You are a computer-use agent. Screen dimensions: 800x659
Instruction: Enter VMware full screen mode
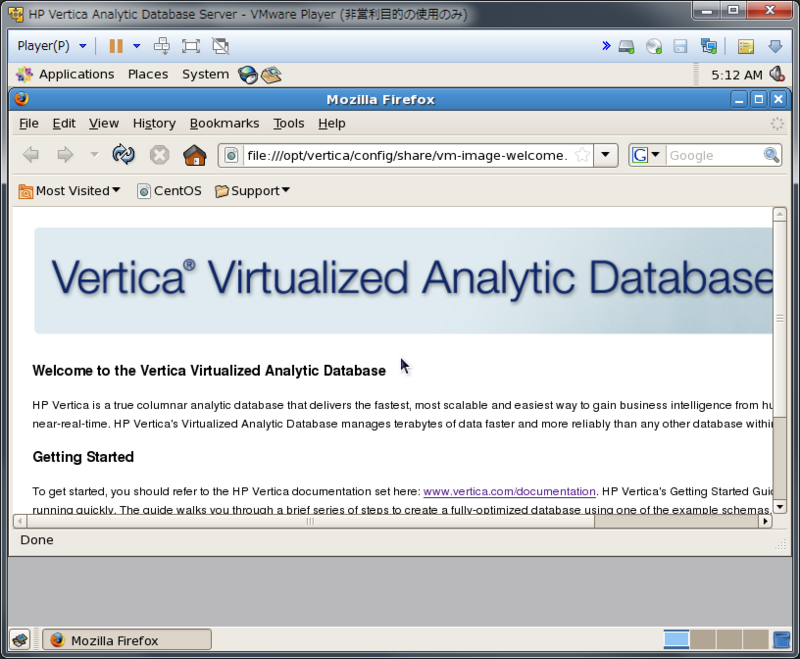(x=191, y=46)
